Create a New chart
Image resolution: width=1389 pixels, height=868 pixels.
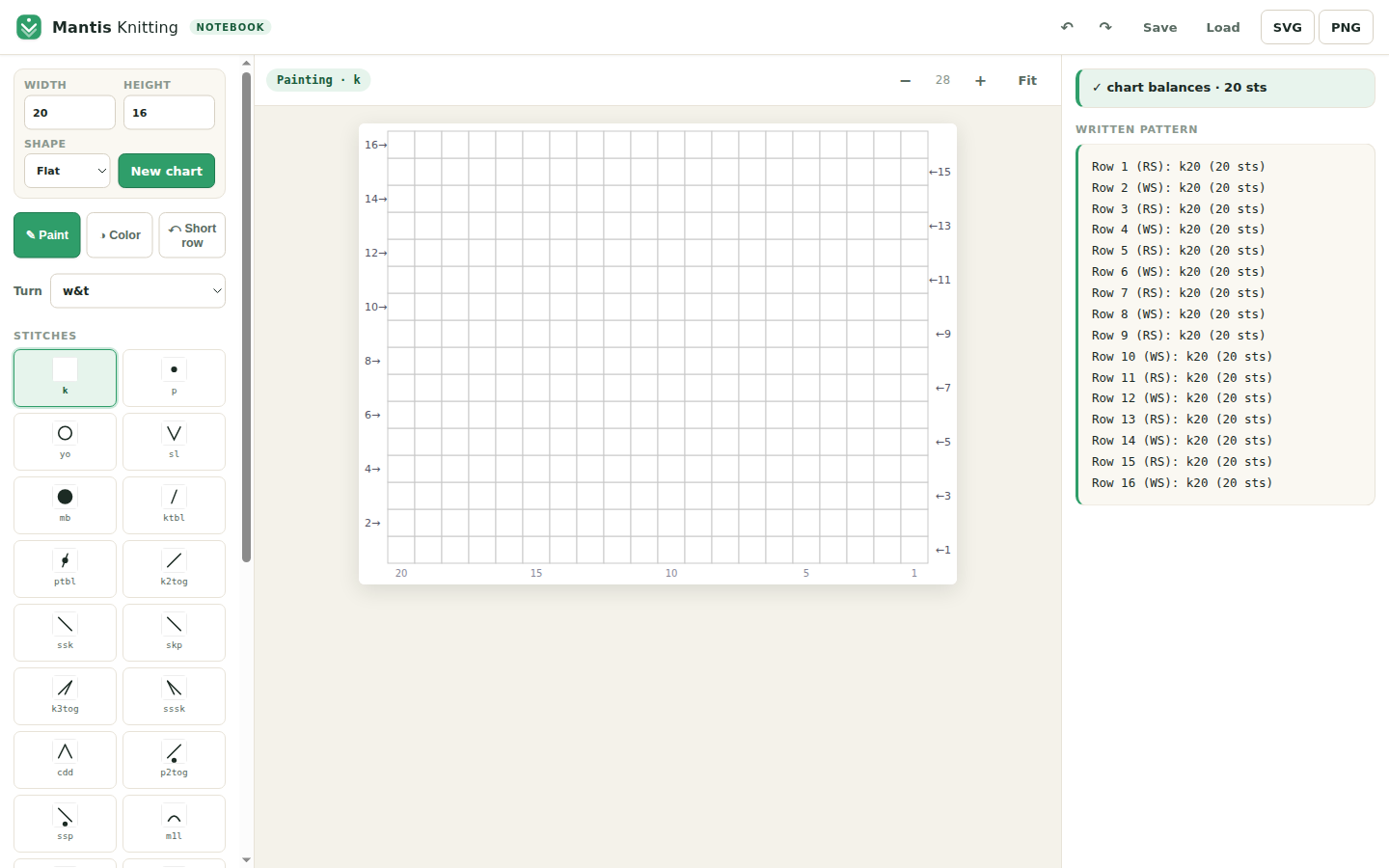point(167,171)
